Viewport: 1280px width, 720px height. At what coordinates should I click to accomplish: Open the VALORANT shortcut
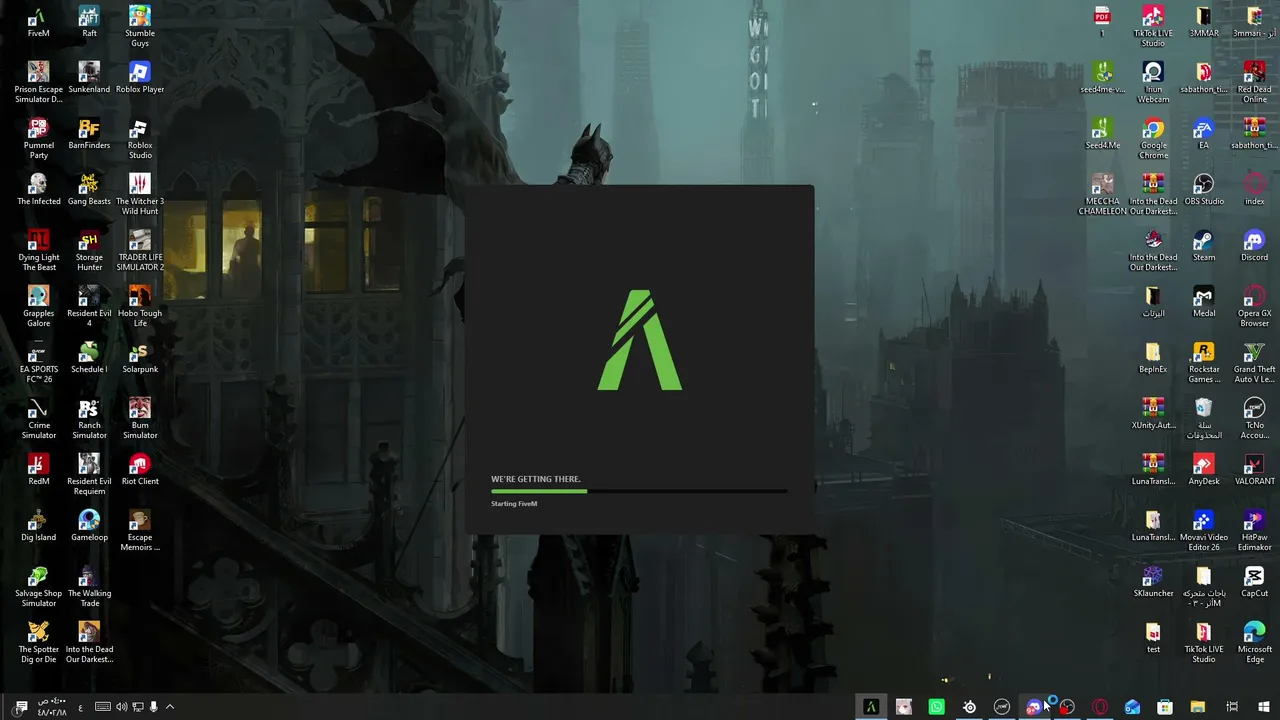[1254, 470]
